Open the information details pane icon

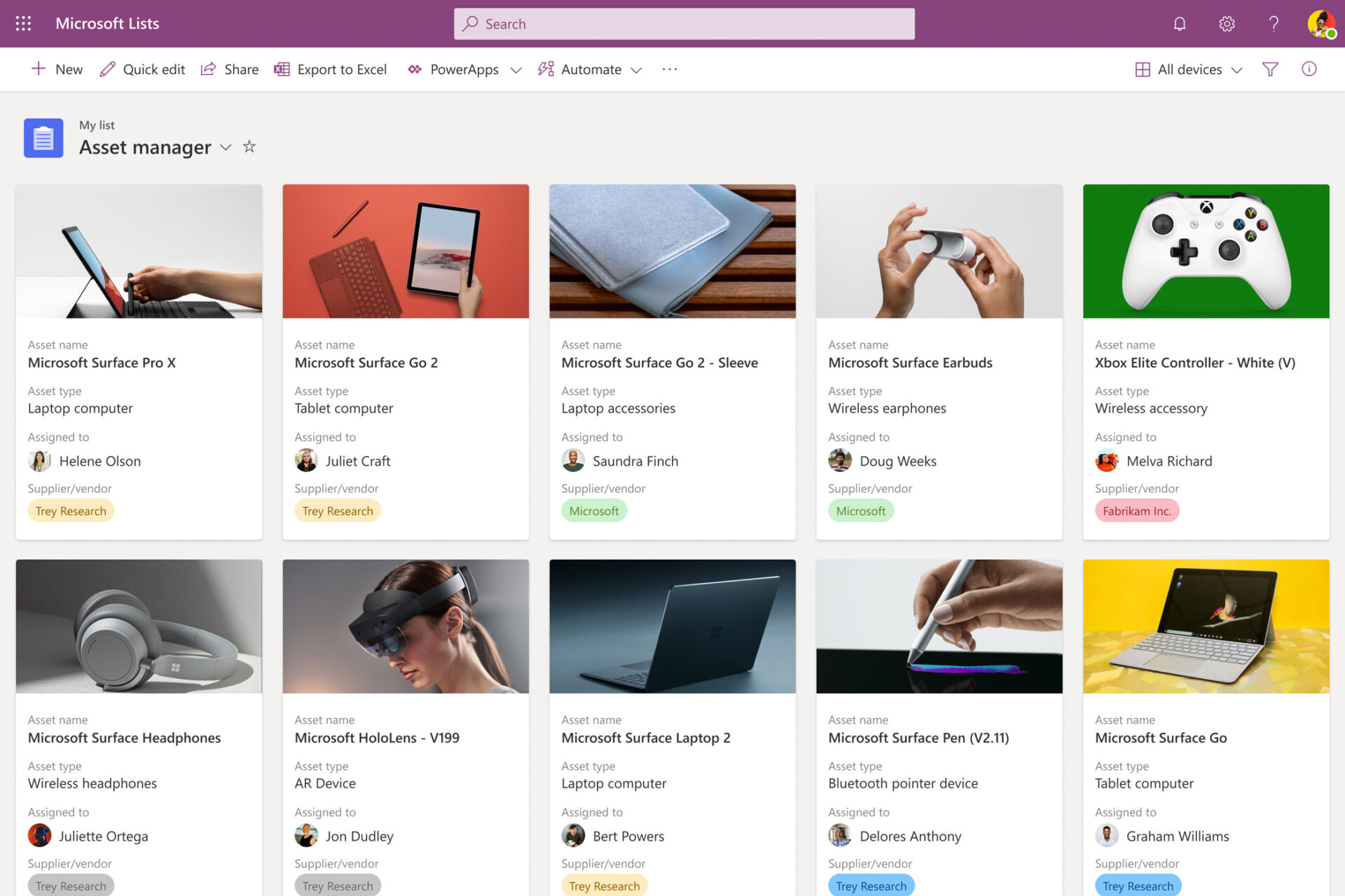(x=1309, y=69)
